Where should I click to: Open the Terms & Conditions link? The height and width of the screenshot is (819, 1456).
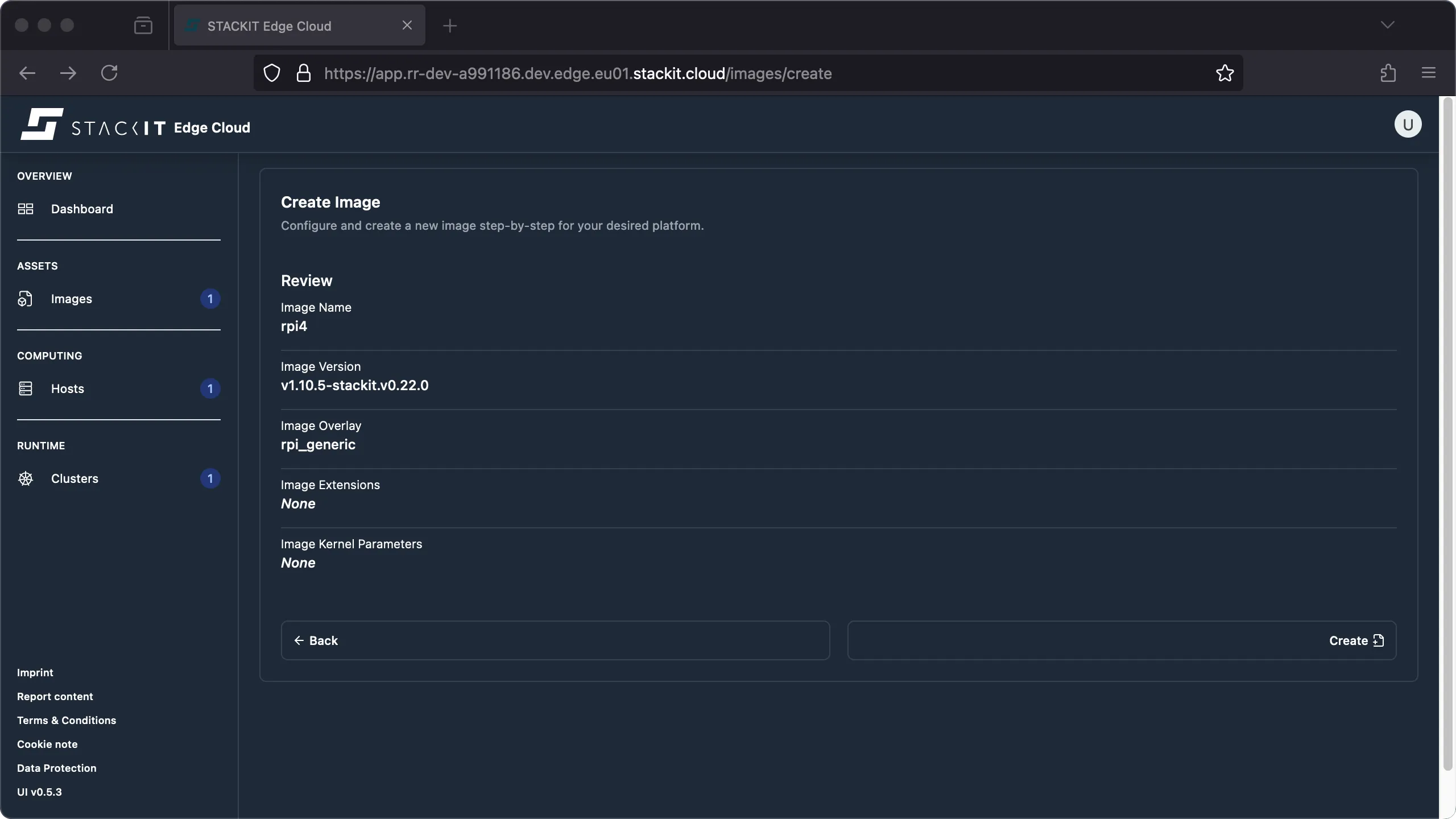coord(66,720)
